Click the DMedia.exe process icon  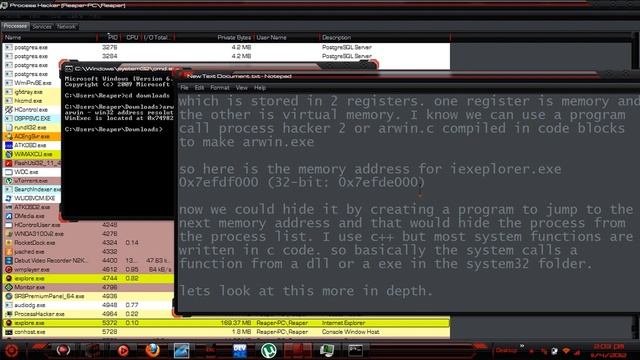click(x=9, y=216)
